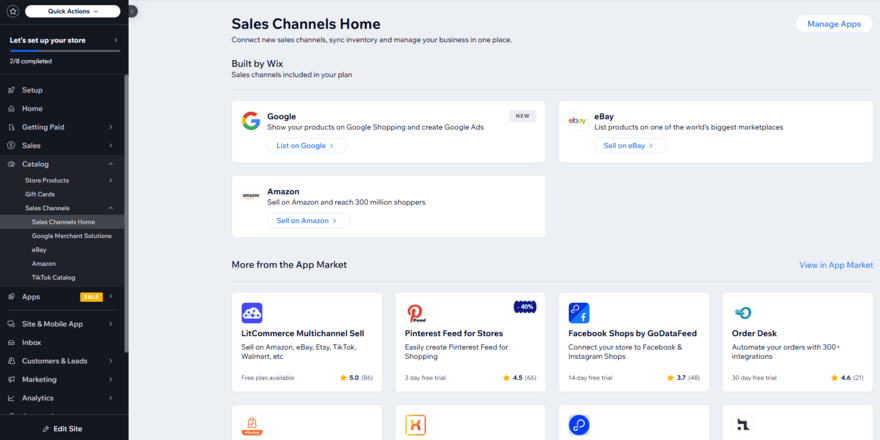Click the Facebook Shops GoDataFeed icon

579,313
